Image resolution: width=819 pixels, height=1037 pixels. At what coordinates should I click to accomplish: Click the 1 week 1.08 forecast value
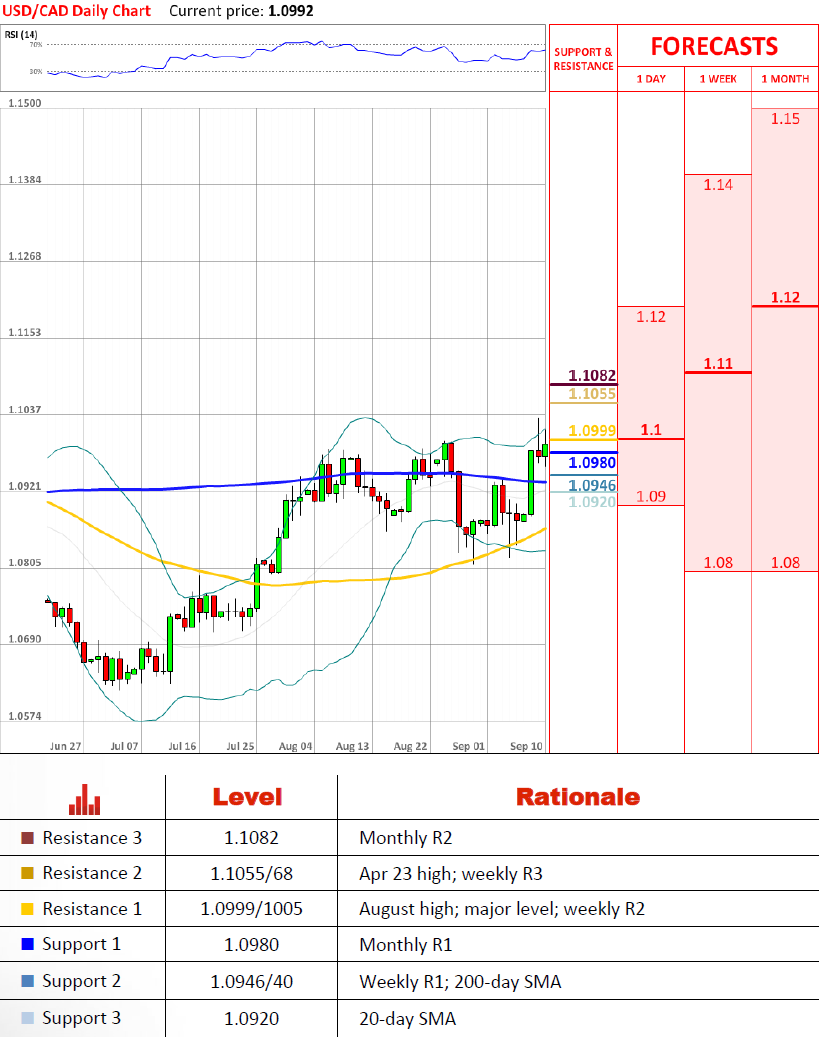click(718, 563)
